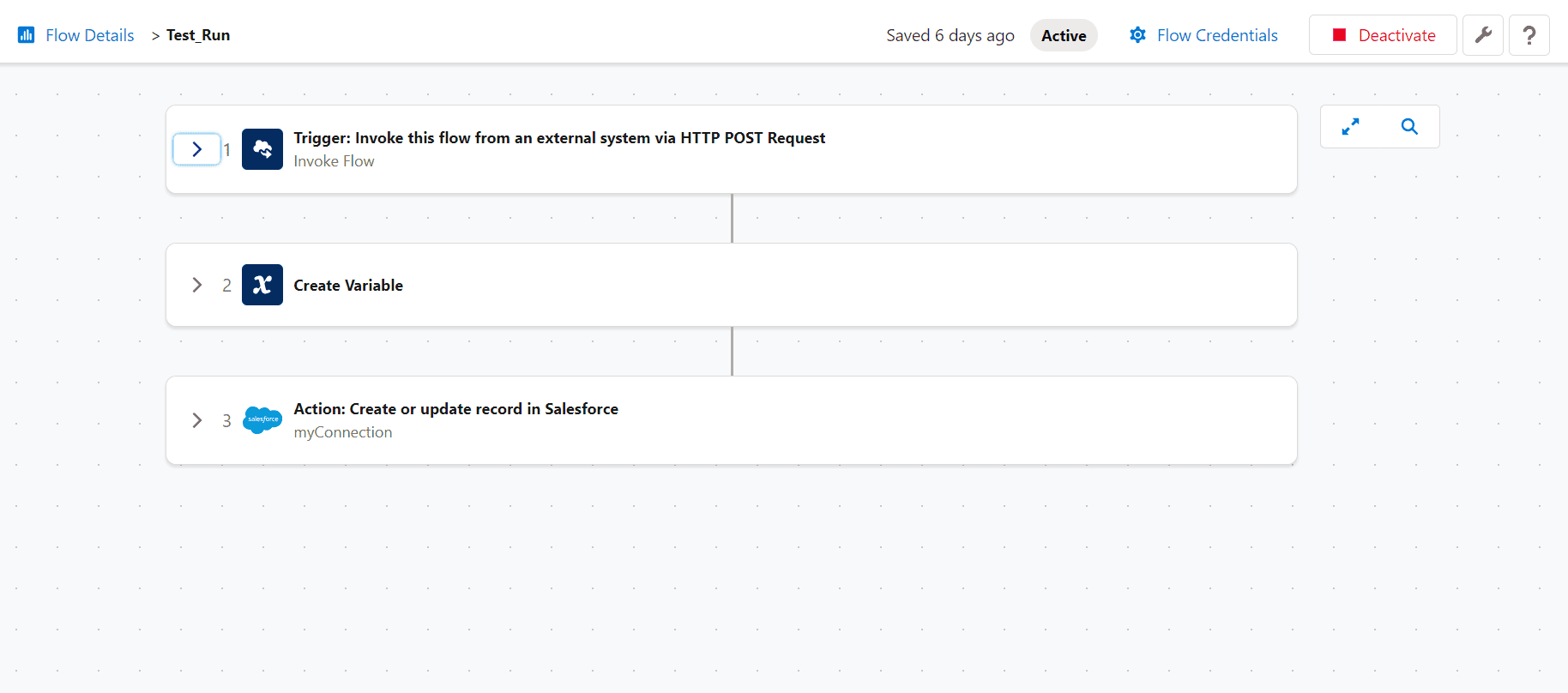Click the magnifier search icon on canvas

pos(1409,126)
